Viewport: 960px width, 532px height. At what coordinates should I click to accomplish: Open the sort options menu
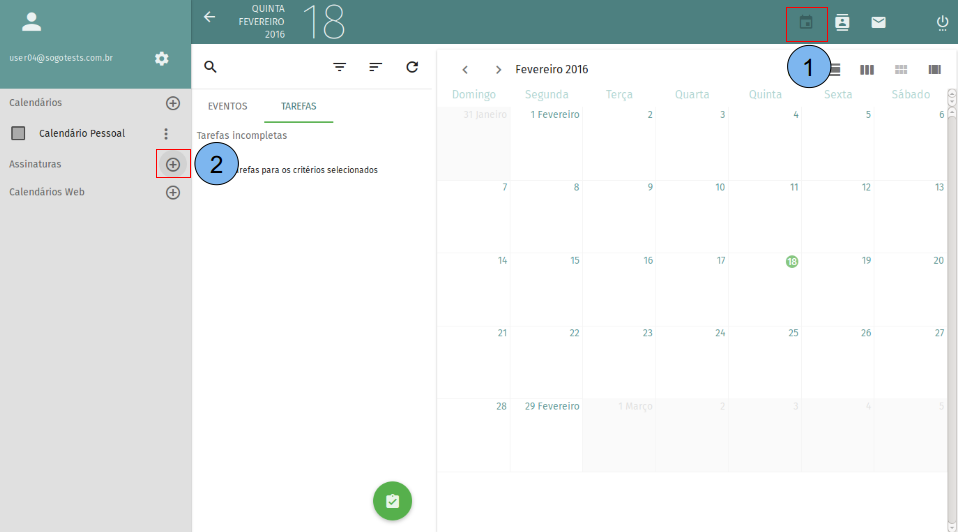pyautogui.click(x=376, y=67)
